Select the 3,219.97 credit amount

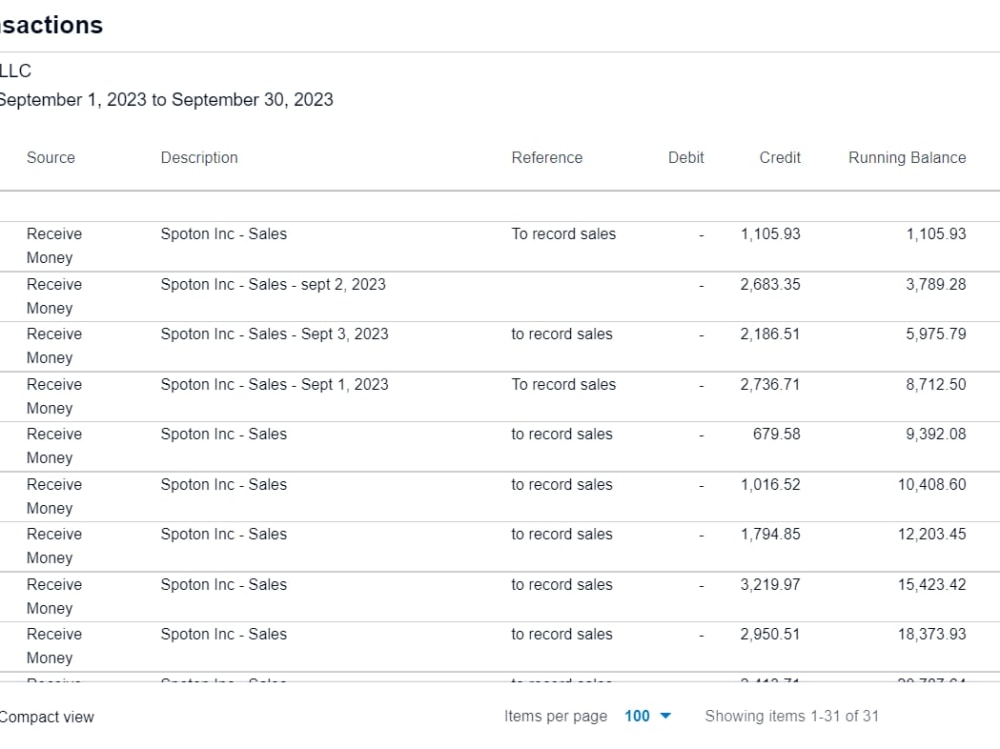770,584
